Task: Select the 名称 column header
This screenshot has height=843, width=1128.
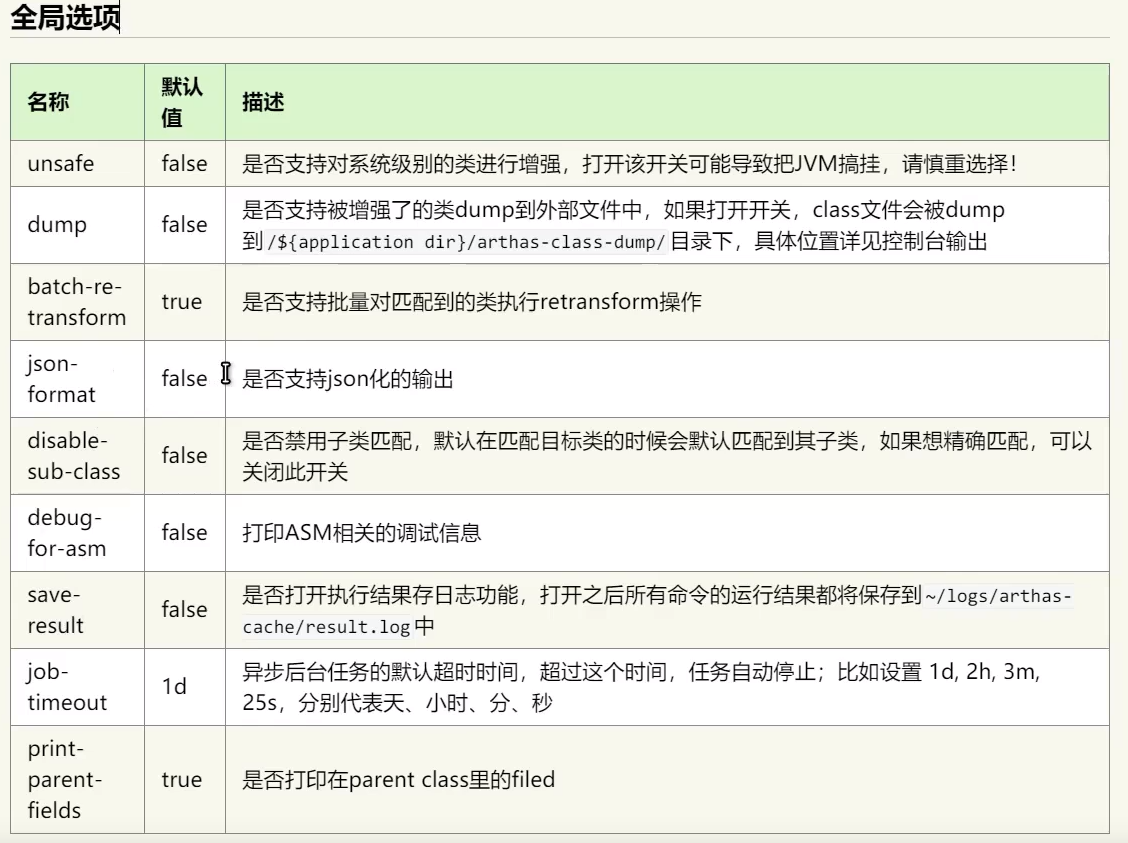Action: click(x=48, y=102)
